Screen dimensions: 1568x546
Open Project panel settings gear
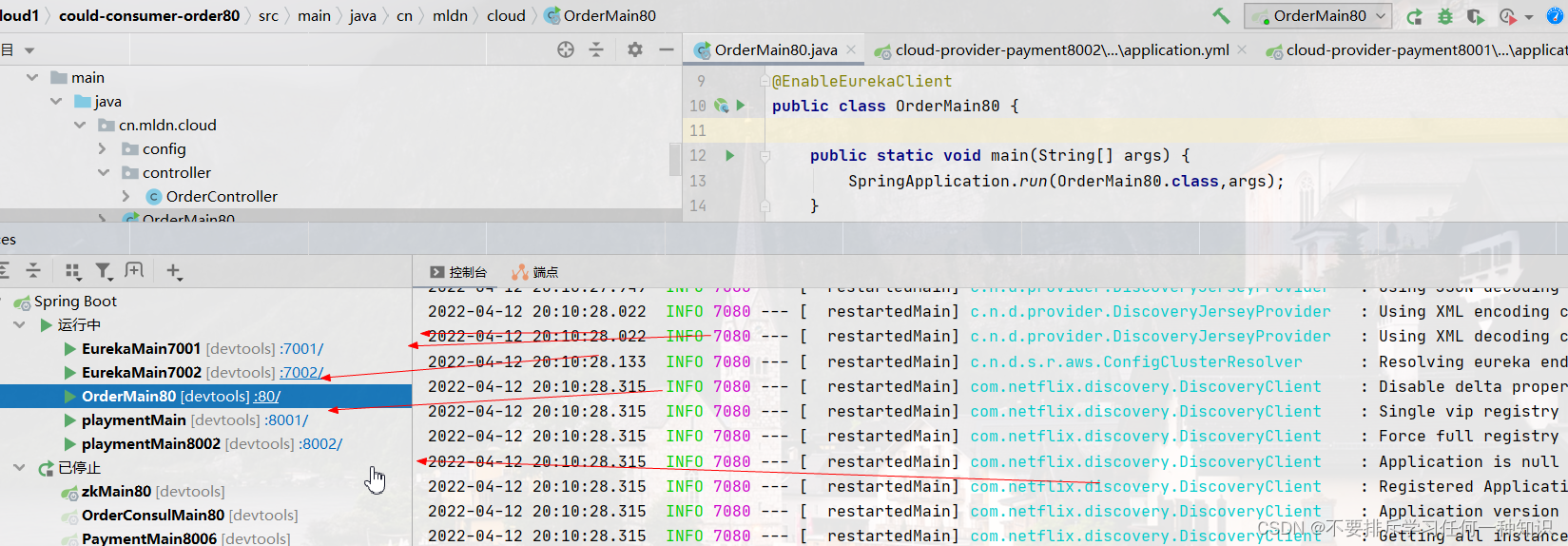(635, 49)
